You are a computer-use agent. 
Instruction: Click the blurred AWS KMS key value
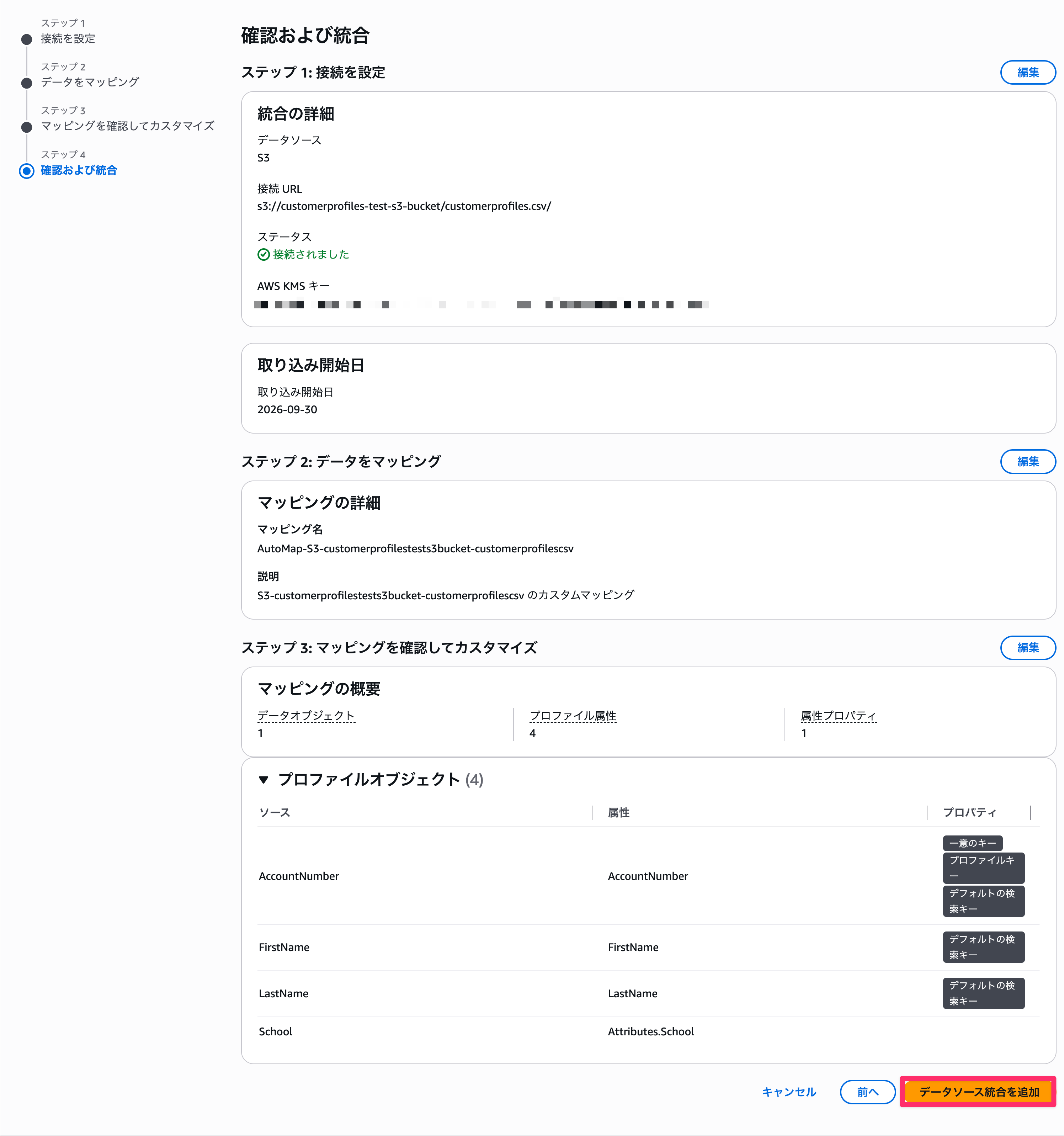(x=482, y=304)
